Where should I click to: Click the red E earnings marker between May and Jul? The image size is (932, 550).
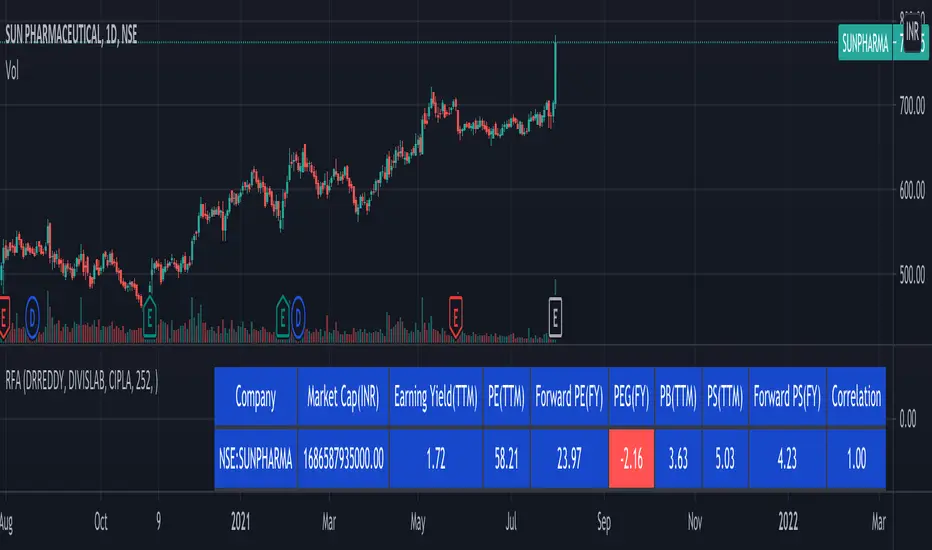coord(455,317)
